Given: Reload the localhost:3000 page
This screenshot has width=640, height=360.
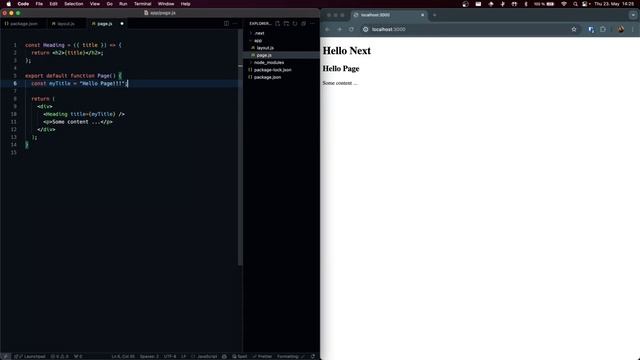Looking at the screenshot, I should pyautogui.click(x=351, y=29).
